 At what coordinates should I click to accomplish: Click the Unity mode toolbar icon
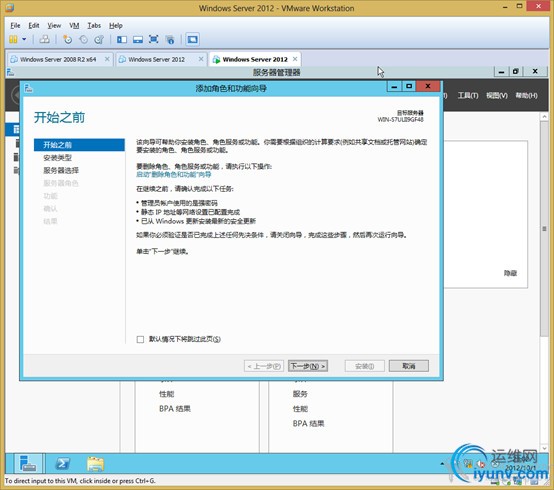pos(170,39)
